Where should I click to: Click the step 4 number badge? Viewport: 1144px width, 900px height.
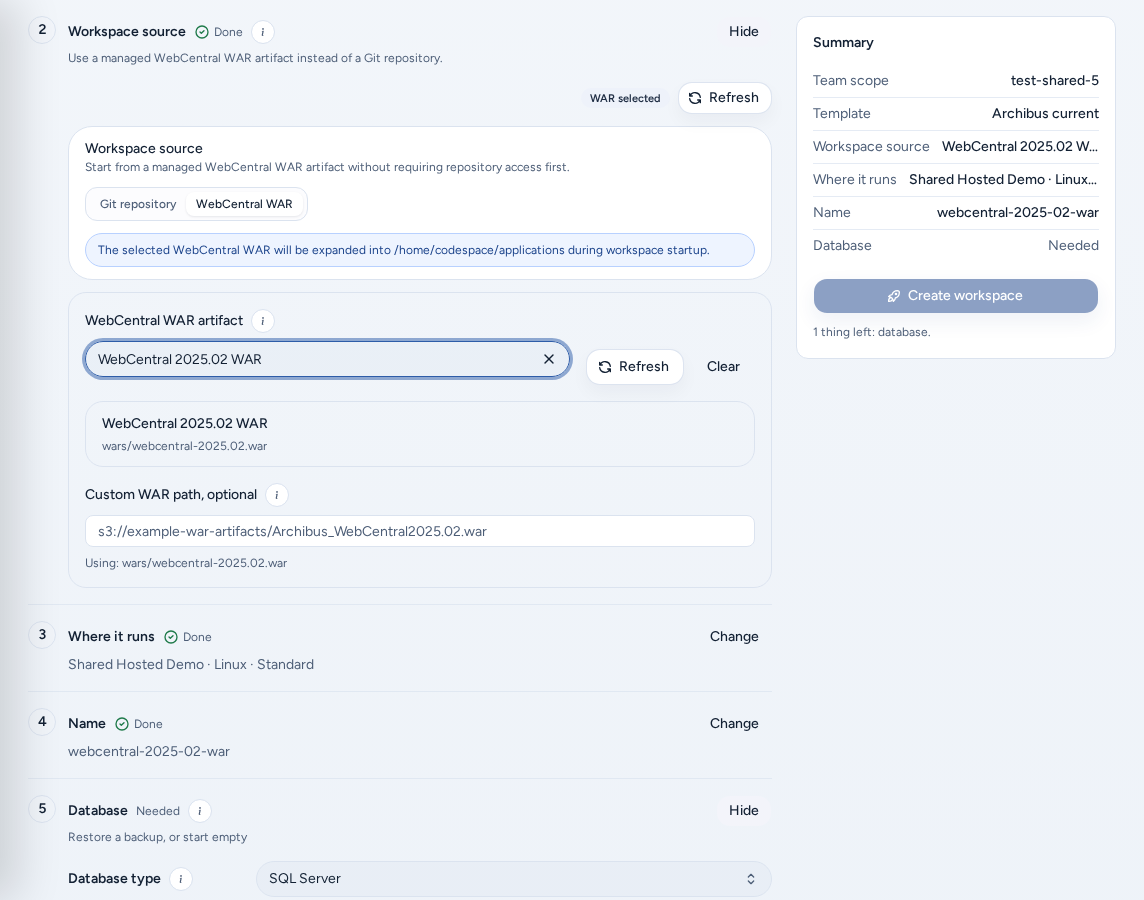click(x=42, y=721)
